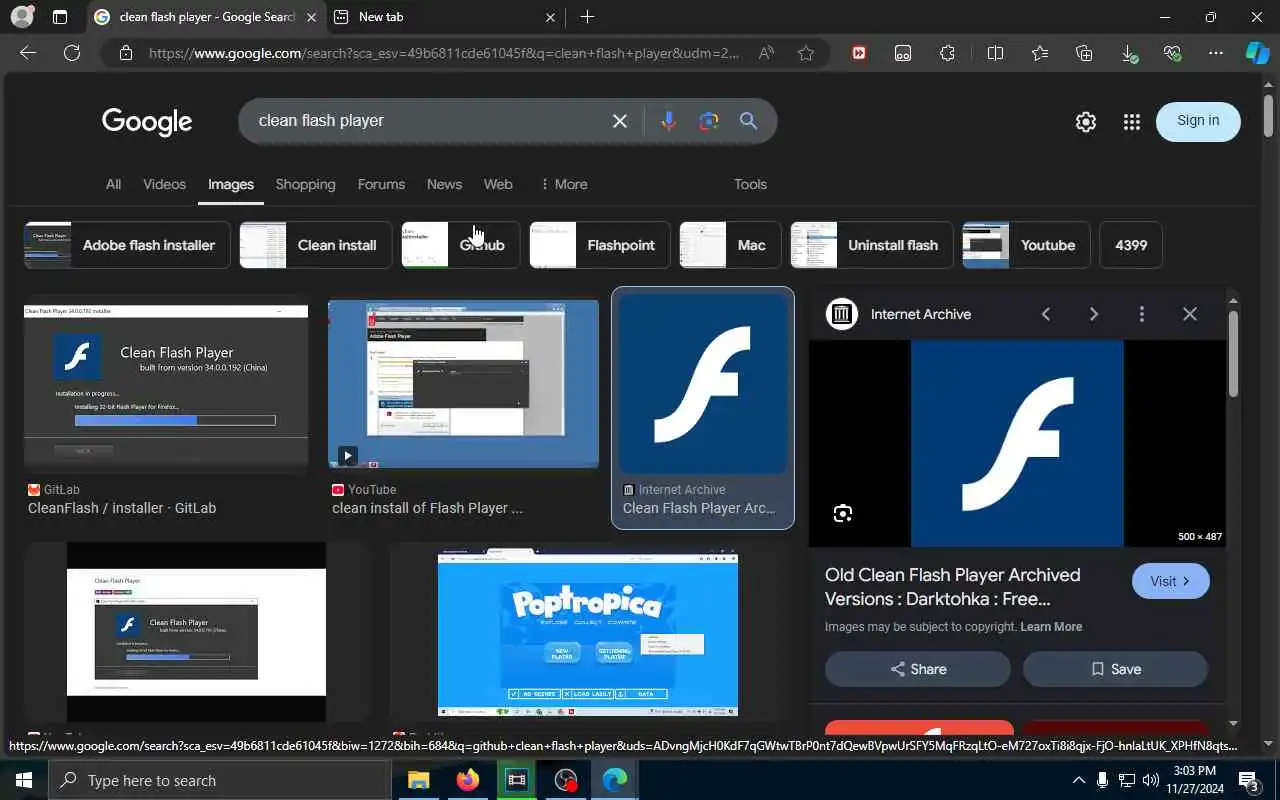Open the red extension icon in toolbar

[859, 53]
